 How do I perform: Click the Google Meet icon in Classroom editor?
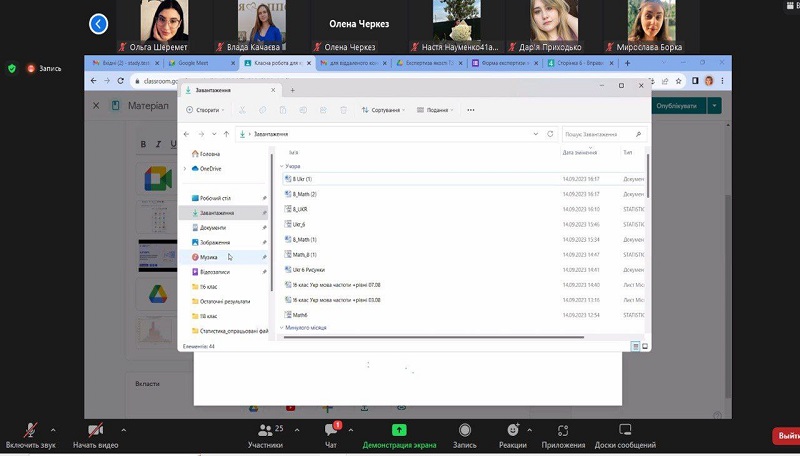point(158,179)
